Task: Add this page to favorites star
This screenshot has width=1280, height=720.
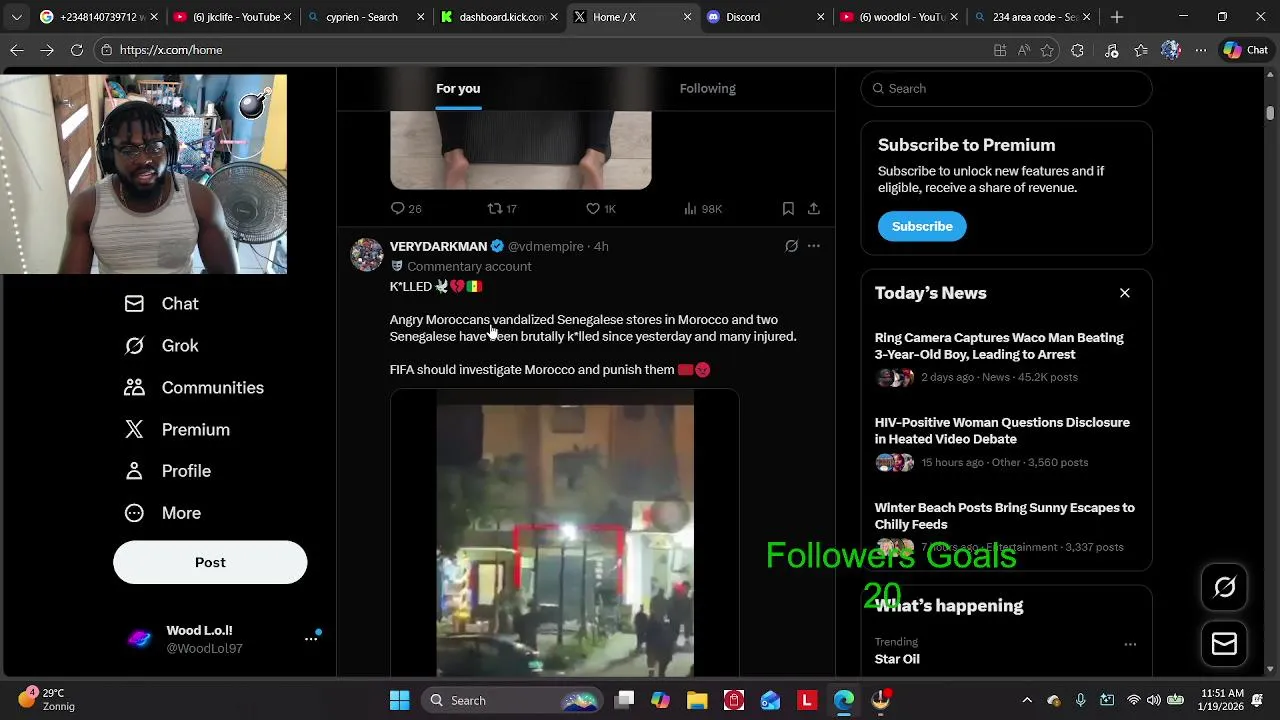Action: click(x=1047, y=50)
